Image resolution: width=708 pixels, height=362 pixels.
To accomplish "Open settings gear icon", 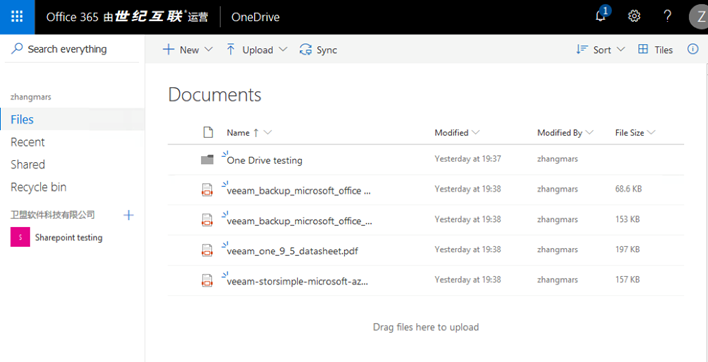I will pos(634,17).
